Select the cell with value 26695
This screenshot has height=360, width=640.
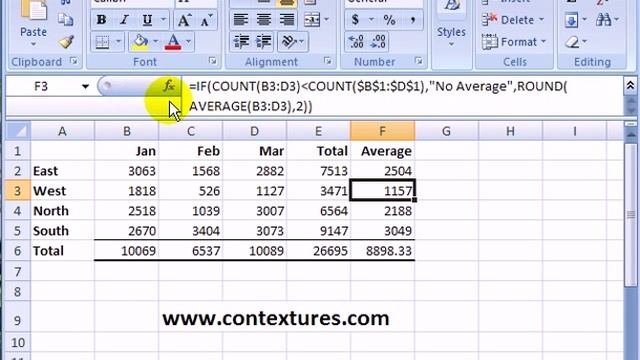[x=318, y=251]
